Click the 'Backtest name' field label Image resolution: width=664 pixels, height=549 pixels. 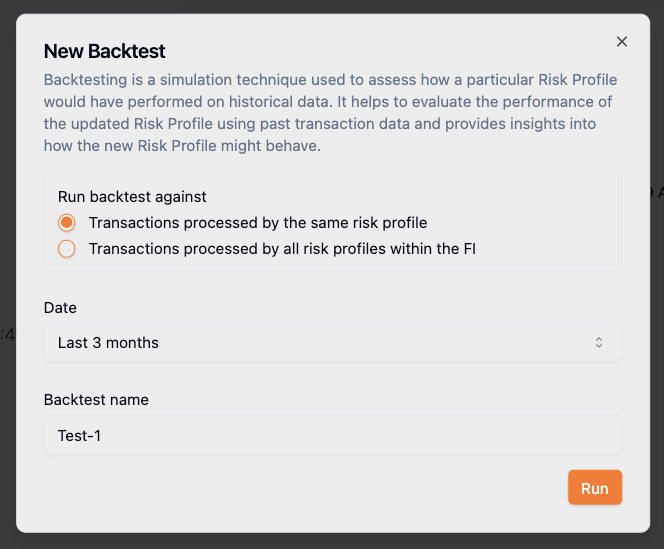pyautogui.click(x=96, y=399)
